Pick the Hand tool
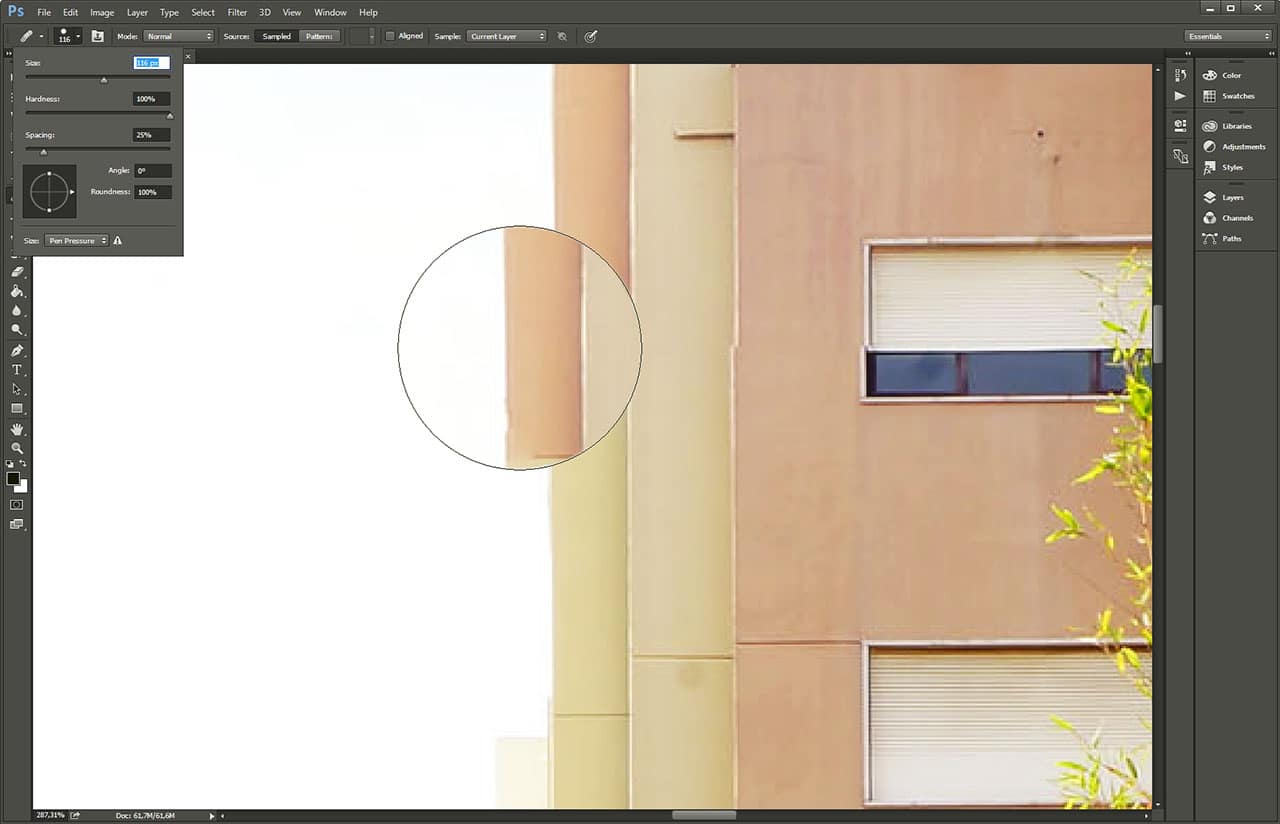Image resolution: width=1280 pixels, height=824 pixels. (16, 429)
